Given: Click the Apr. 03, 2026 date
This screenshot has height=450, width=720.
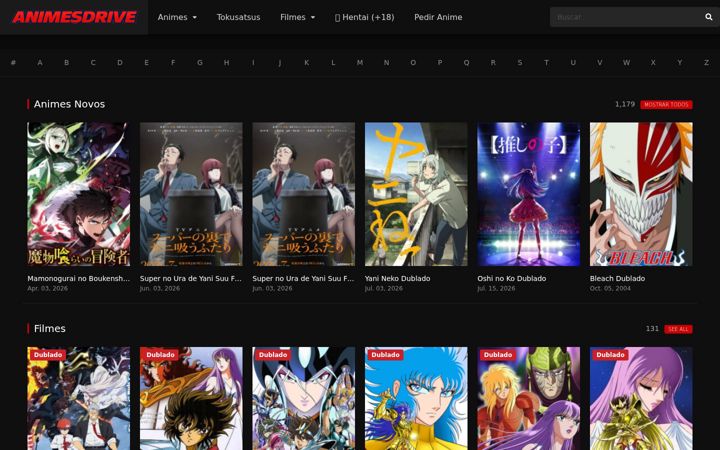Looking at the screenshot, I should click(x=47, y=288).
